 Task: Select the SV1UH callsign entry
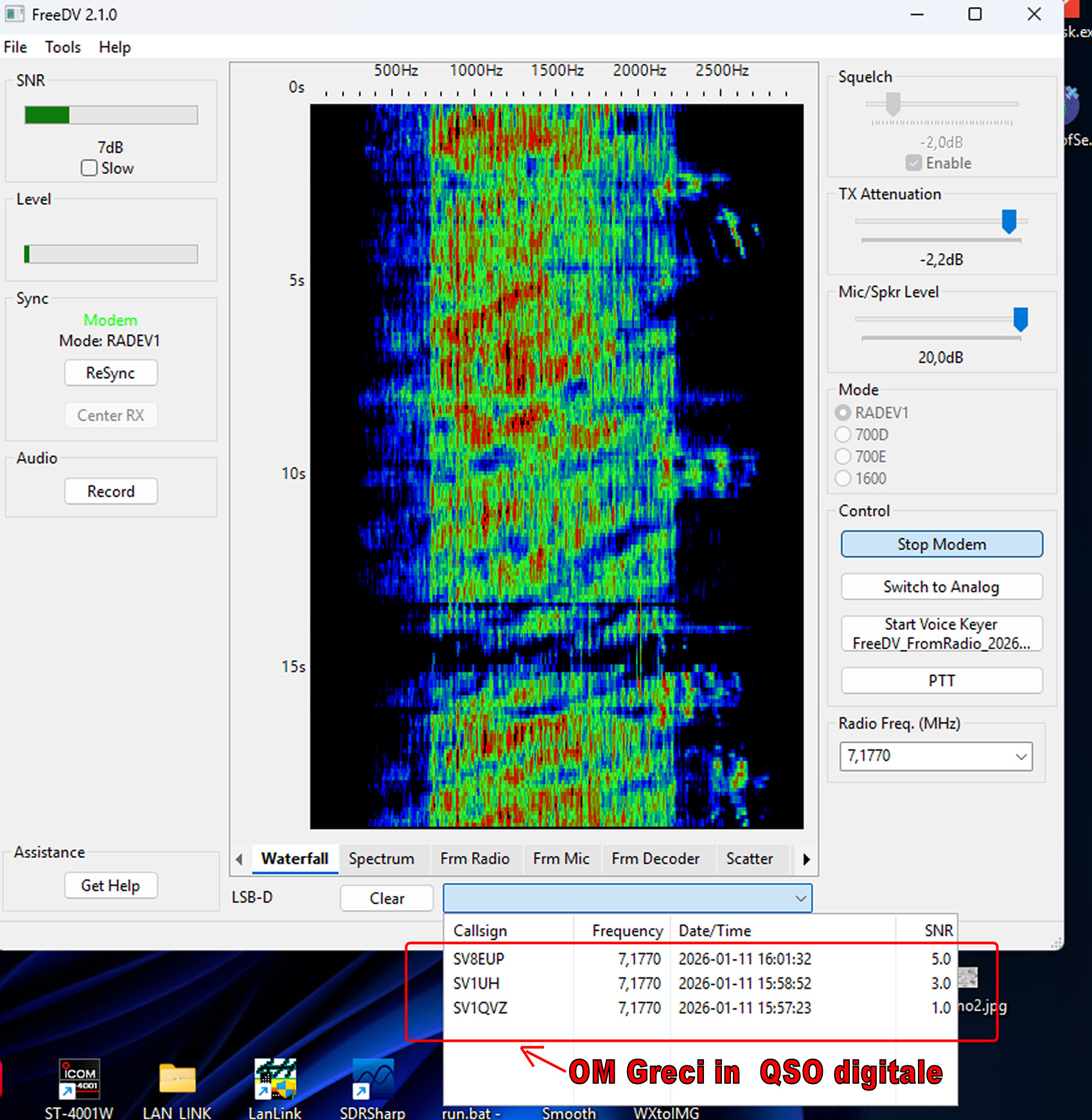(x=477, y=983)
